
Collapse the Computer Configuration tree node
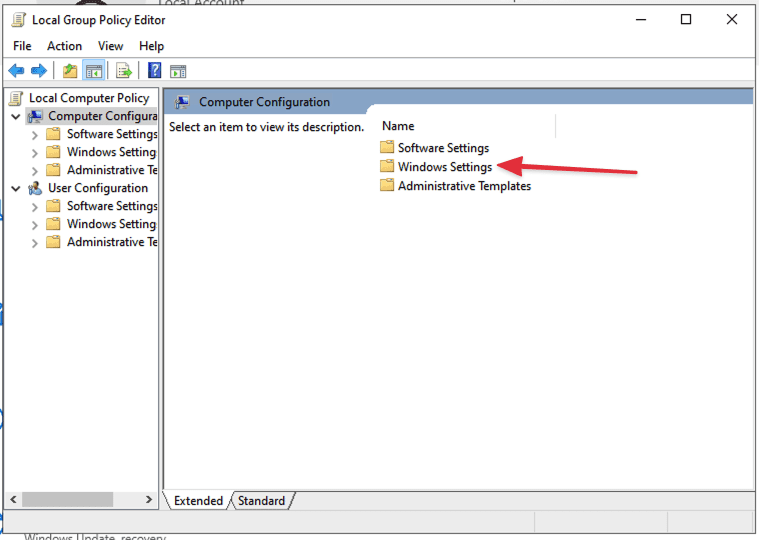pos(16,116)
